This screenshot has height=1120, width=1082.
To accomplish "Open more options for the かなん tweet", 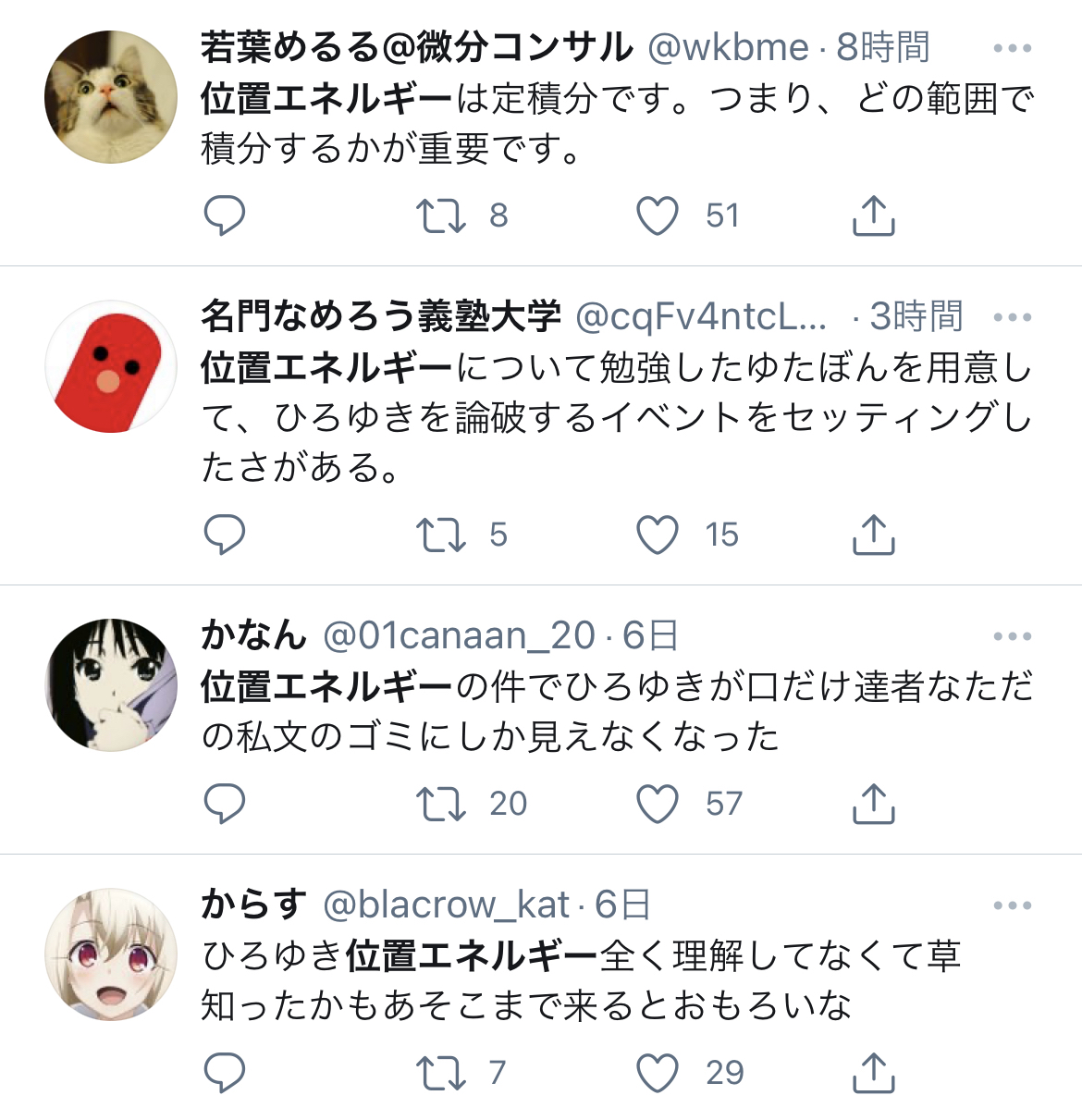I will pyautogui.click(x=1013, y=636).
